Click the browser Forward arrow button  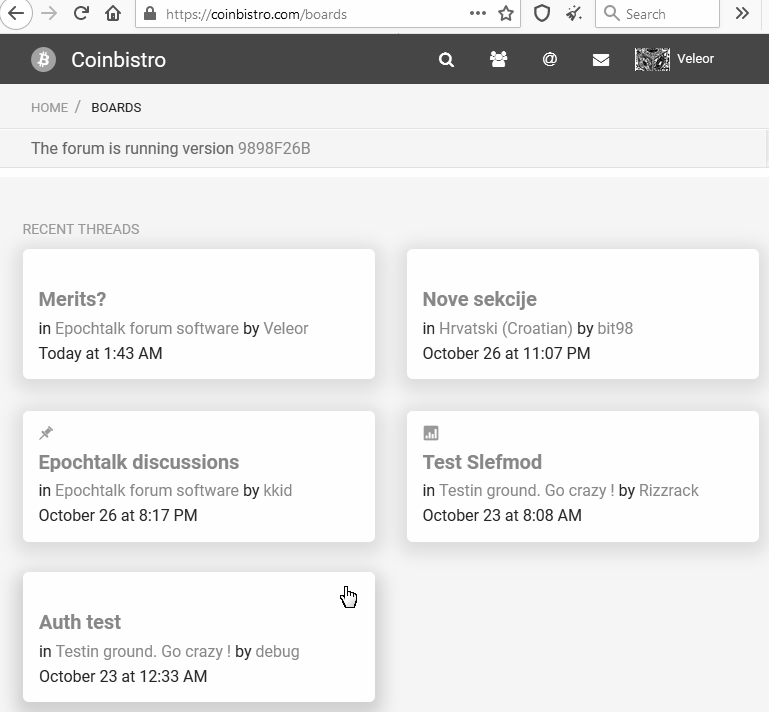point(49,13)
